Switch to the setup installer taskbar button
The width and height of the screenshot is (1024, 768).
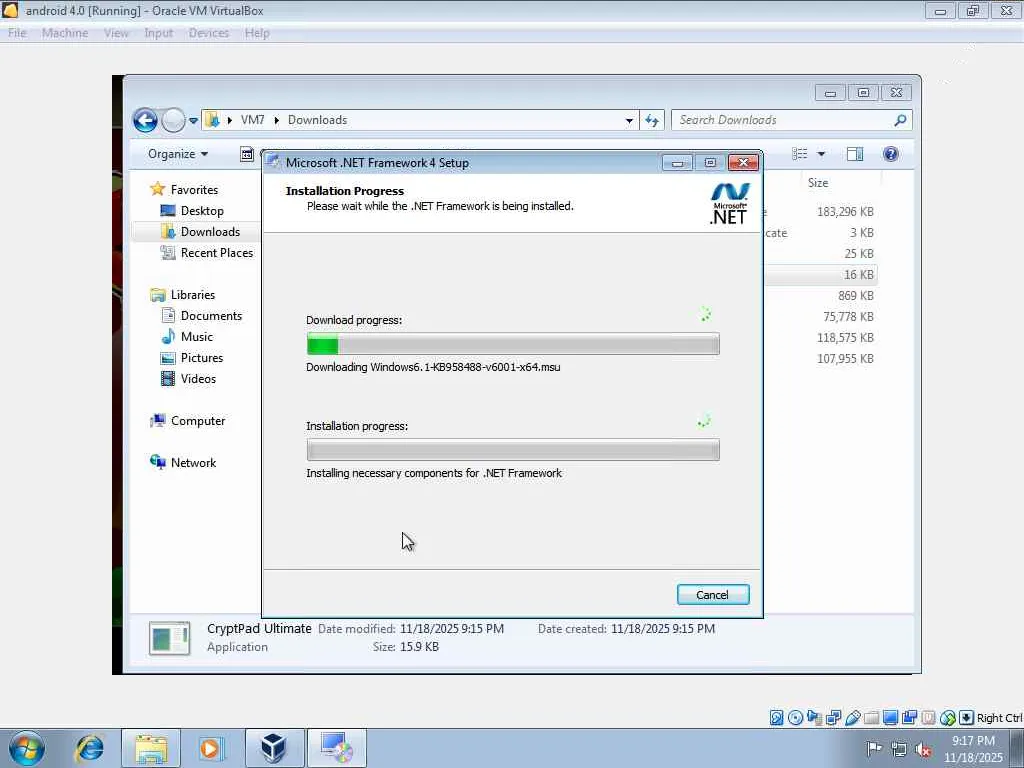(x=336, y=748)
